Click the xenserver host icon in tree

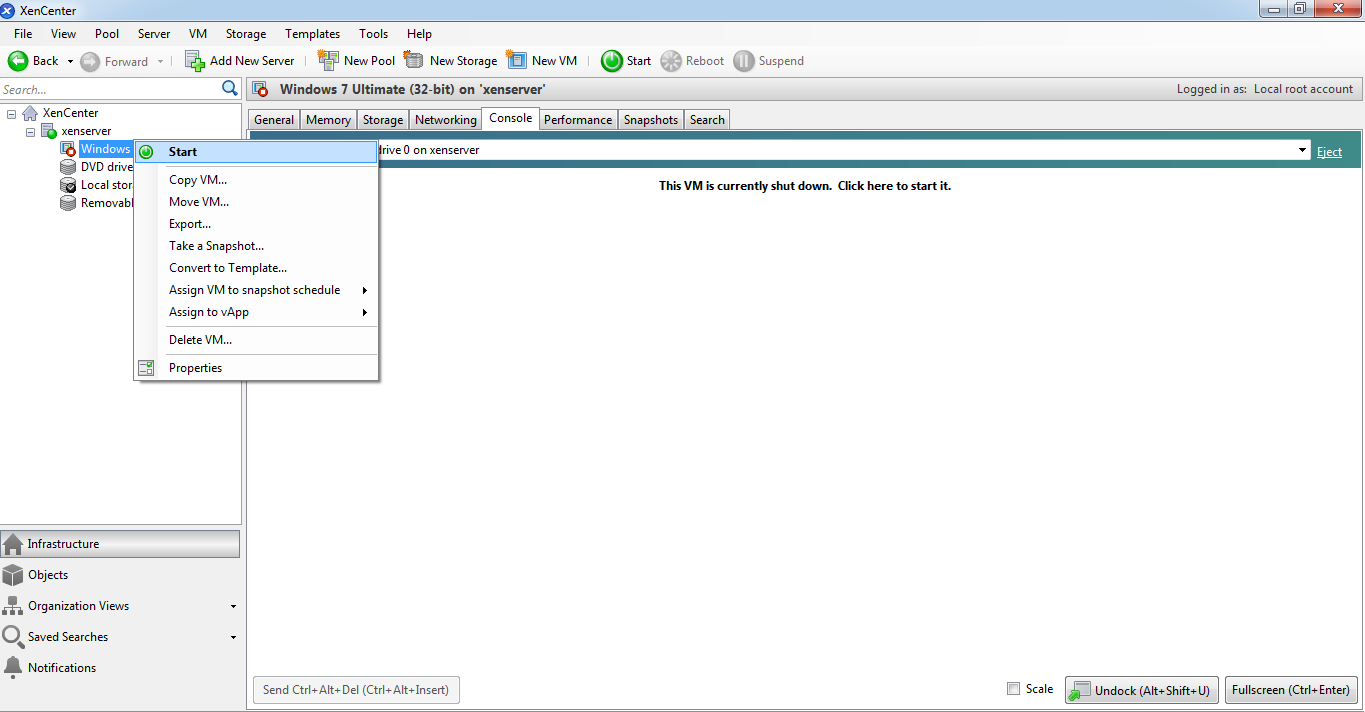49,131
